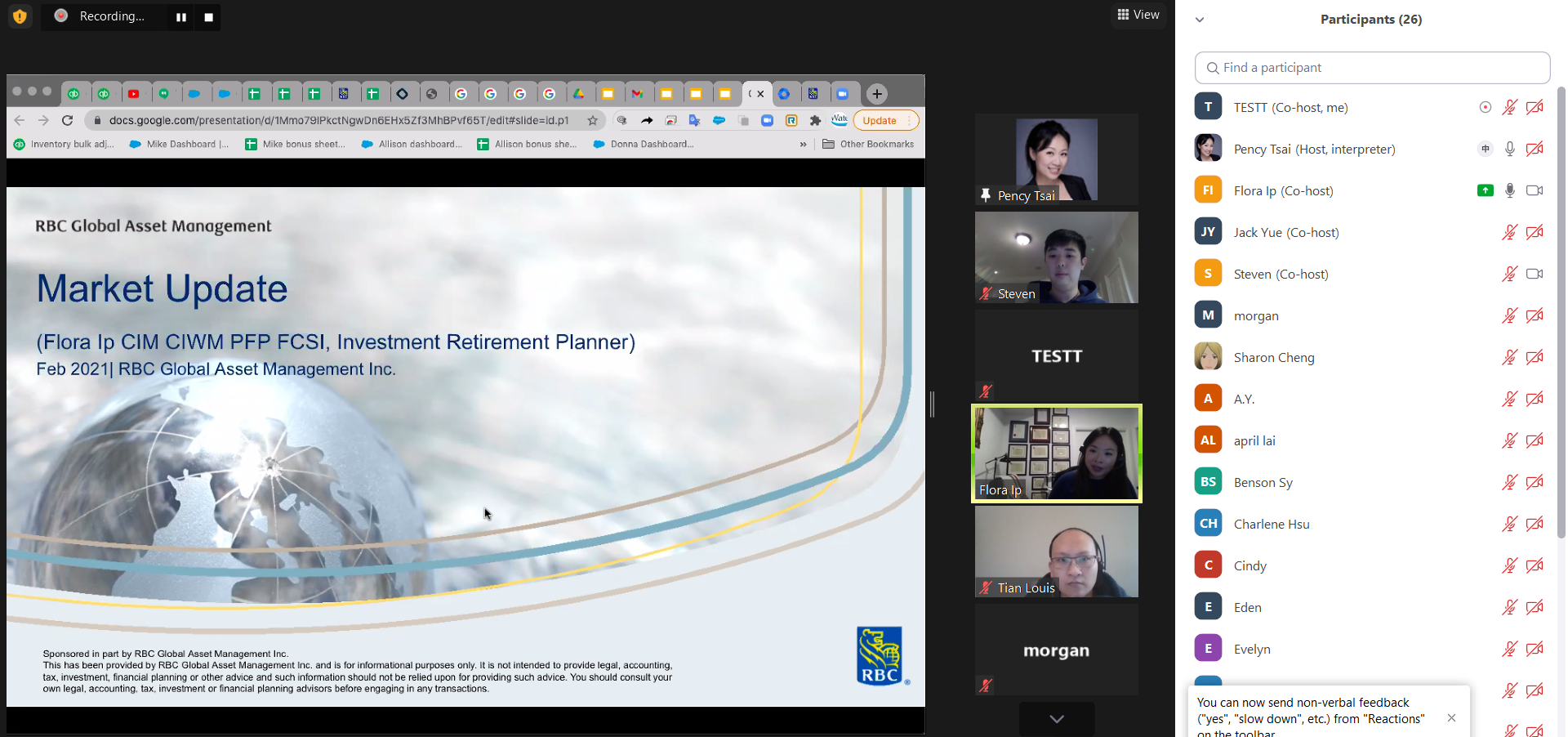Switch to the Google Drive browser tab
Image resolution: width=1568 pixels, height=737 pixels.
pos(578,94)
